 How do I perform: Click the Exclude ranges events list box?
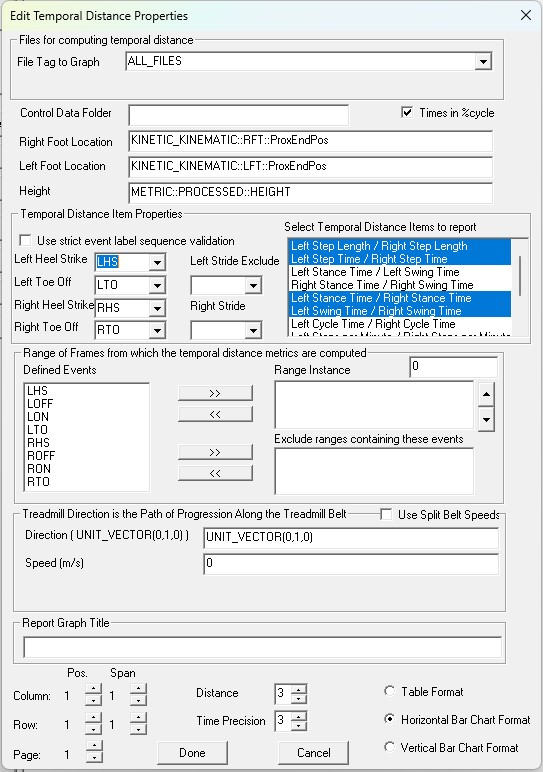(x=374, y=471)
